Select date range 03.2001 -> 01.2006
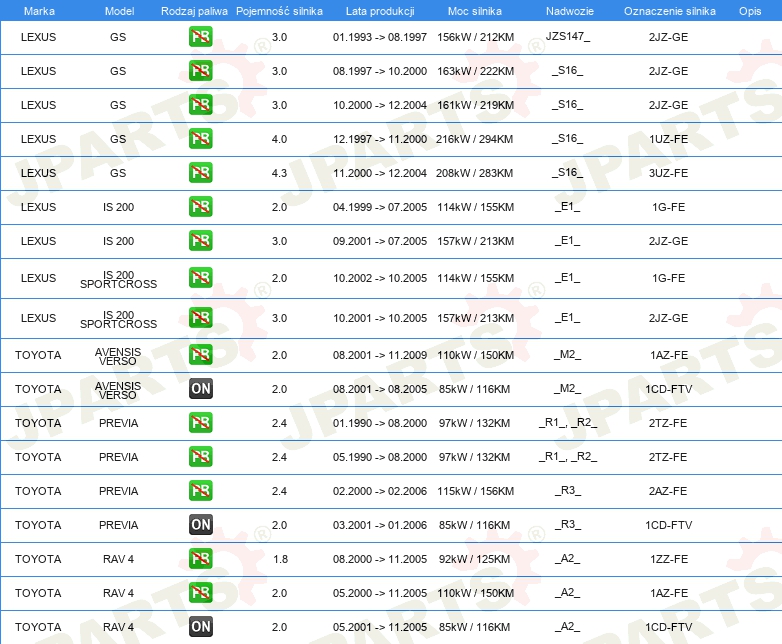The image size is (782, 644). 380,525
